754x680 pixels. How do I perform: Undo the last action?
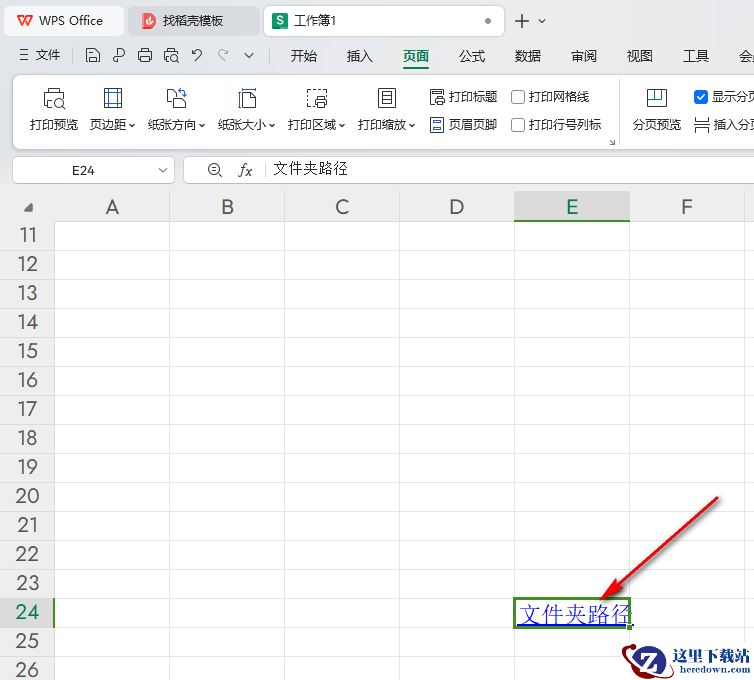pyautogui.click(x=197, y=56)
